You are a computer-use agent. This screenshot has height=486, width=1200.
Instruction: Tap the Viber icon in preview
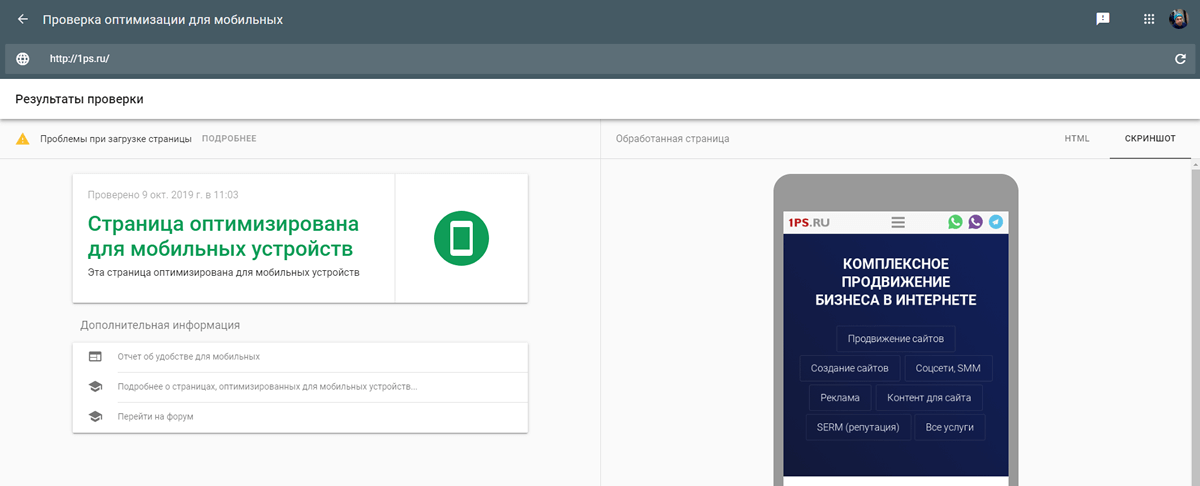coord(975,222)
